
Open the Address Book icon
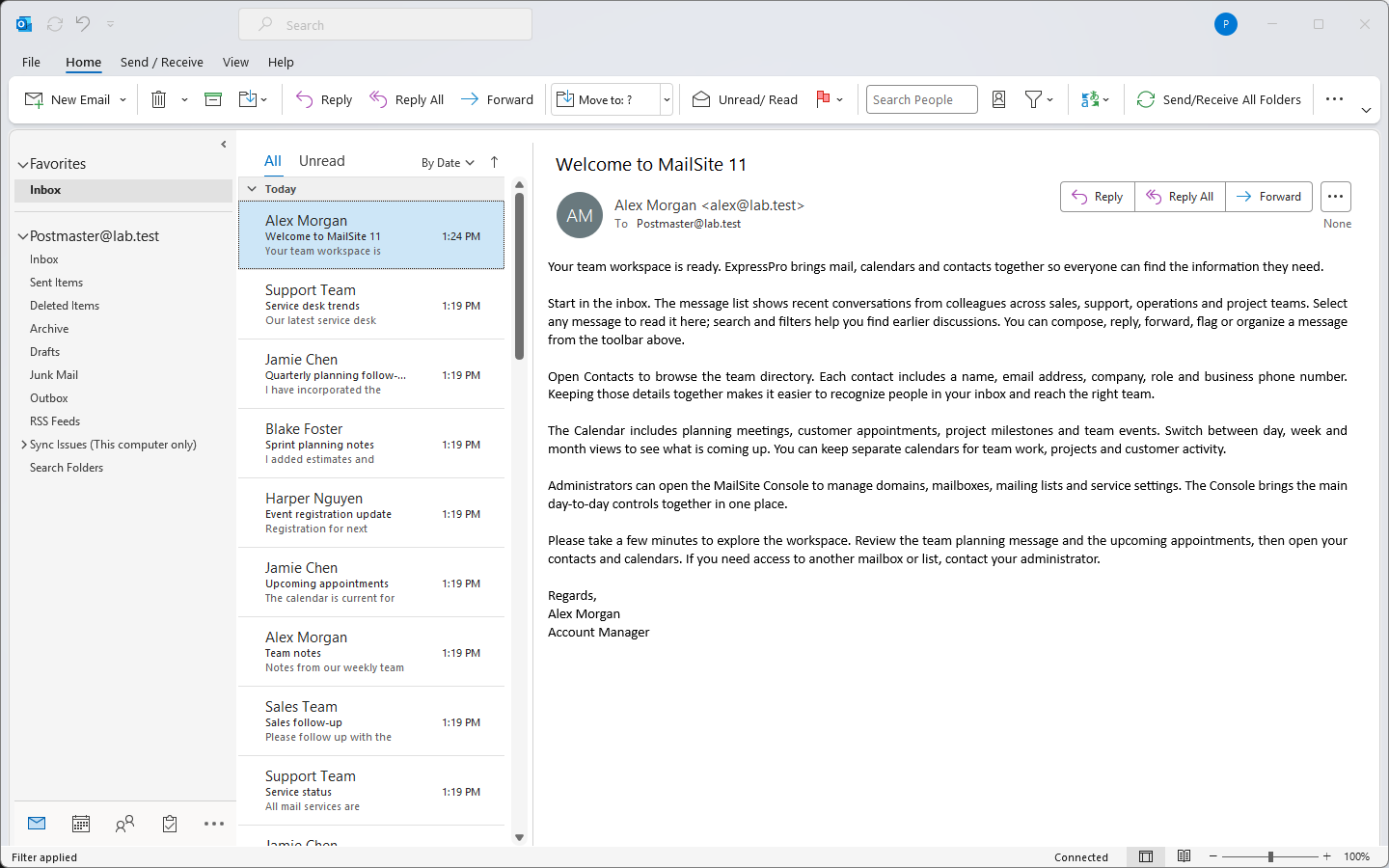pos(999,99)
